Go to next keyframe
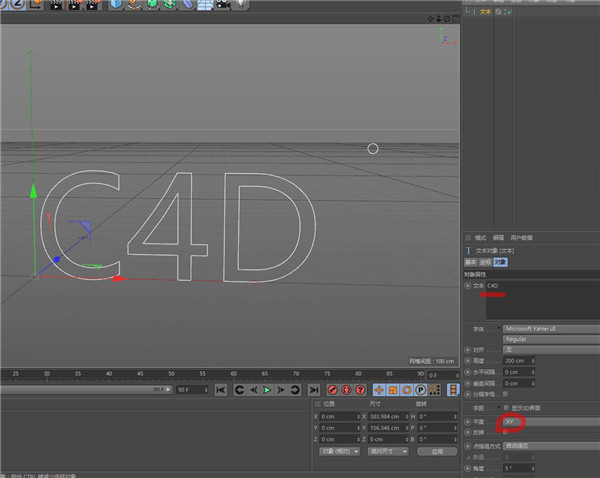The image size is (600, 478). click(x=295, y=390)
